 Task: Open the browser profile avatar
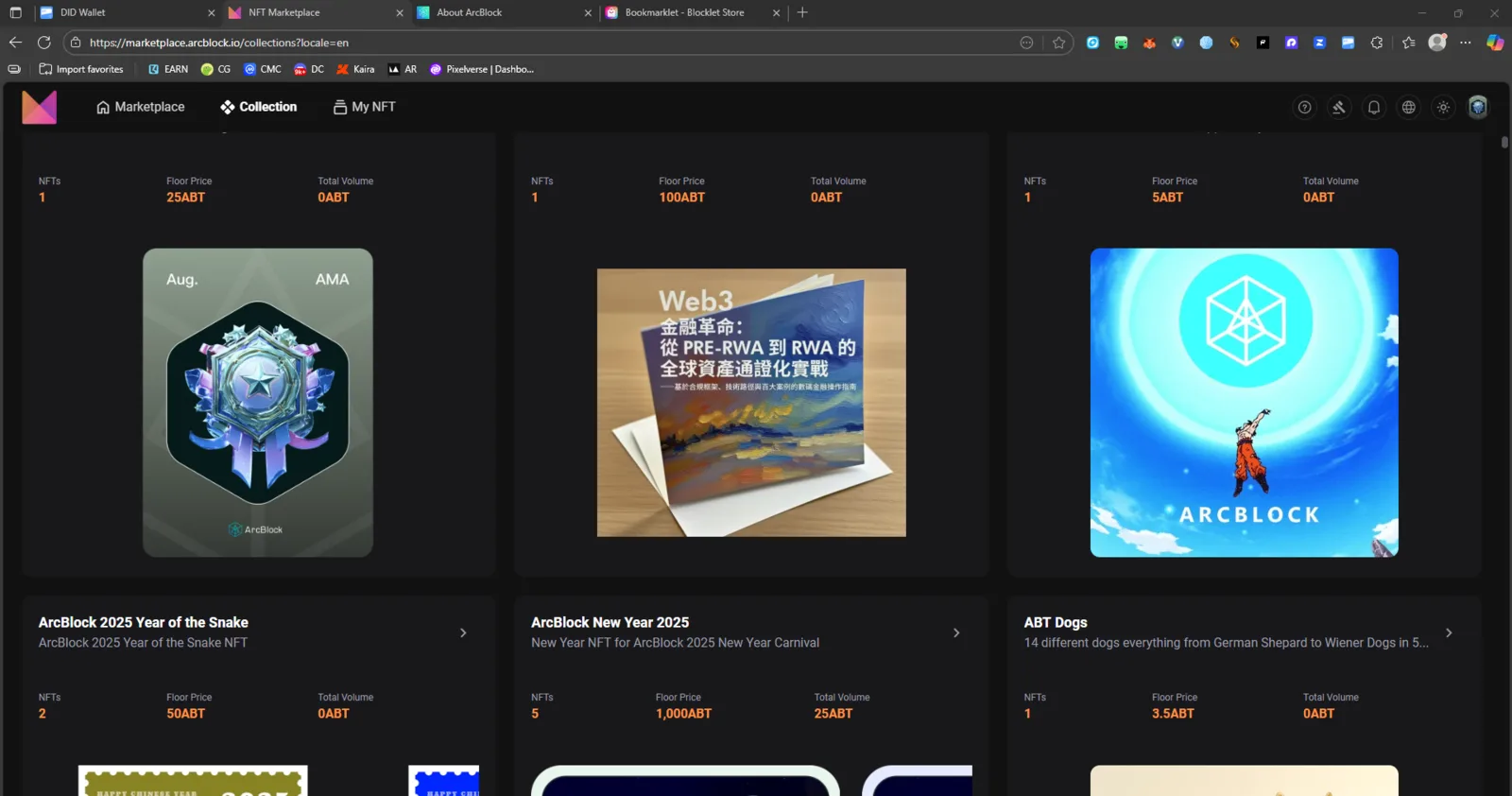coord(1437,43)
